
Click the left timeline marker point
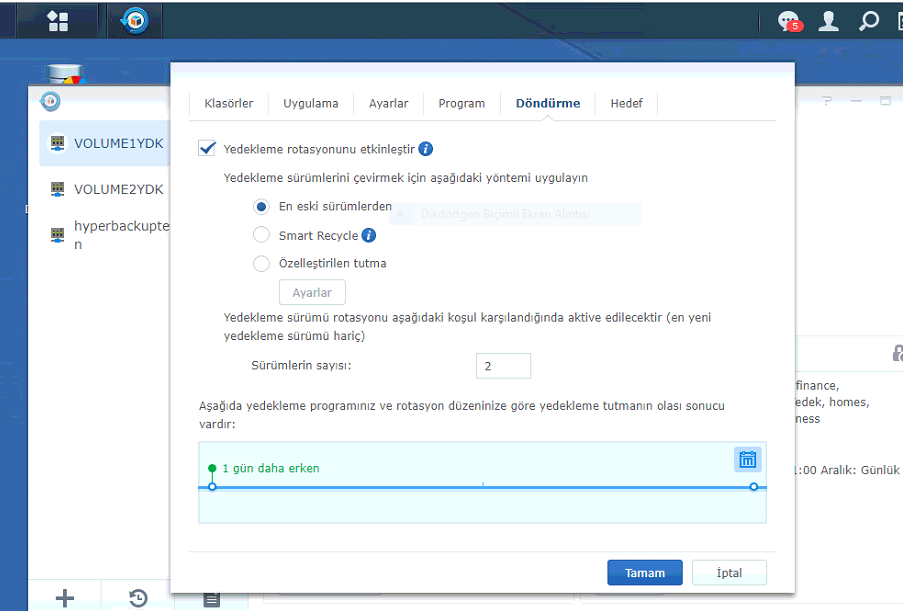[212, 487]
